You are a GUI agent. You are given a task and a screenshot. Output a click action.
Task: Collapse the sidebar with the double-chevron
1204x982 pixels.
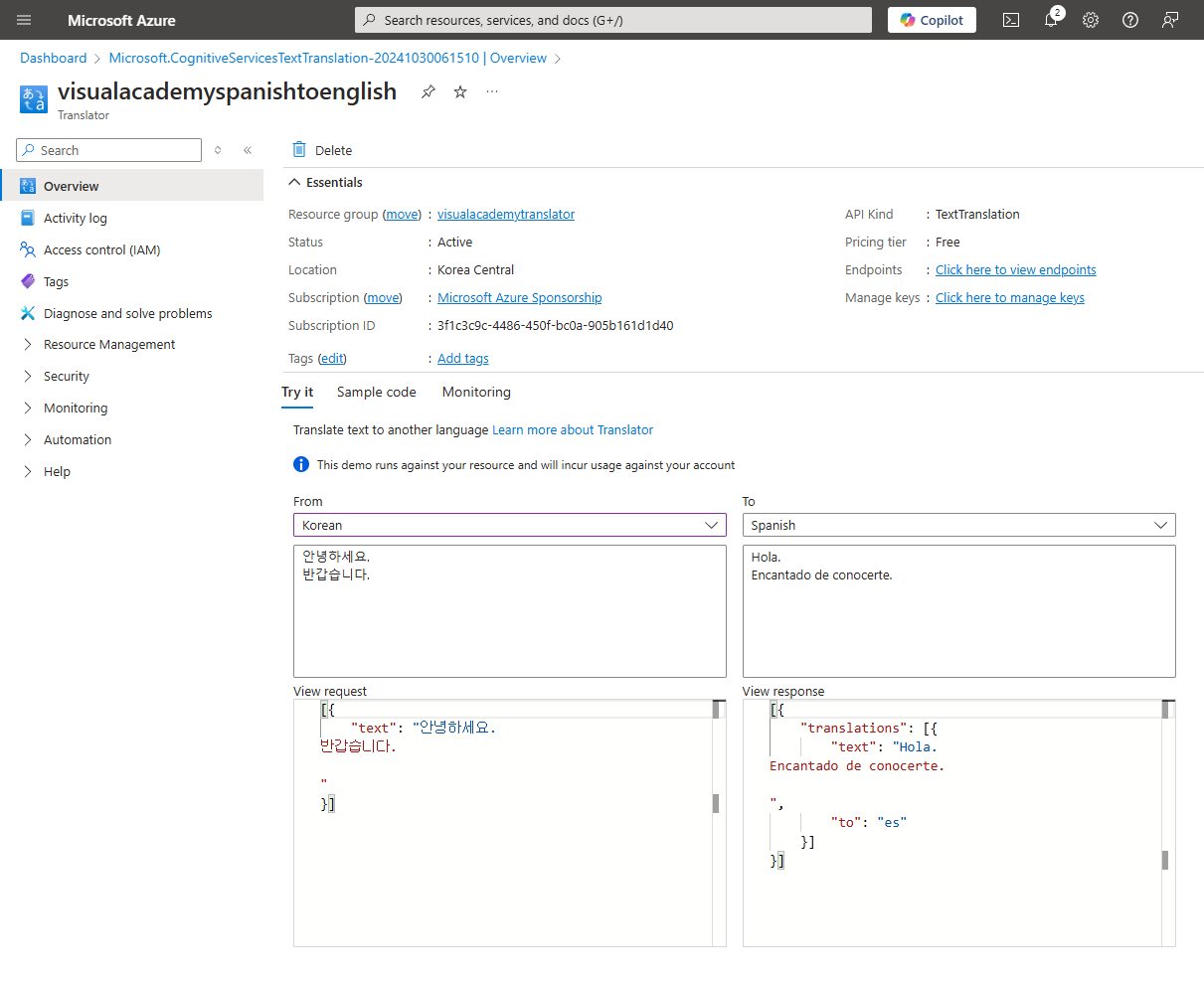coord(248,150)
